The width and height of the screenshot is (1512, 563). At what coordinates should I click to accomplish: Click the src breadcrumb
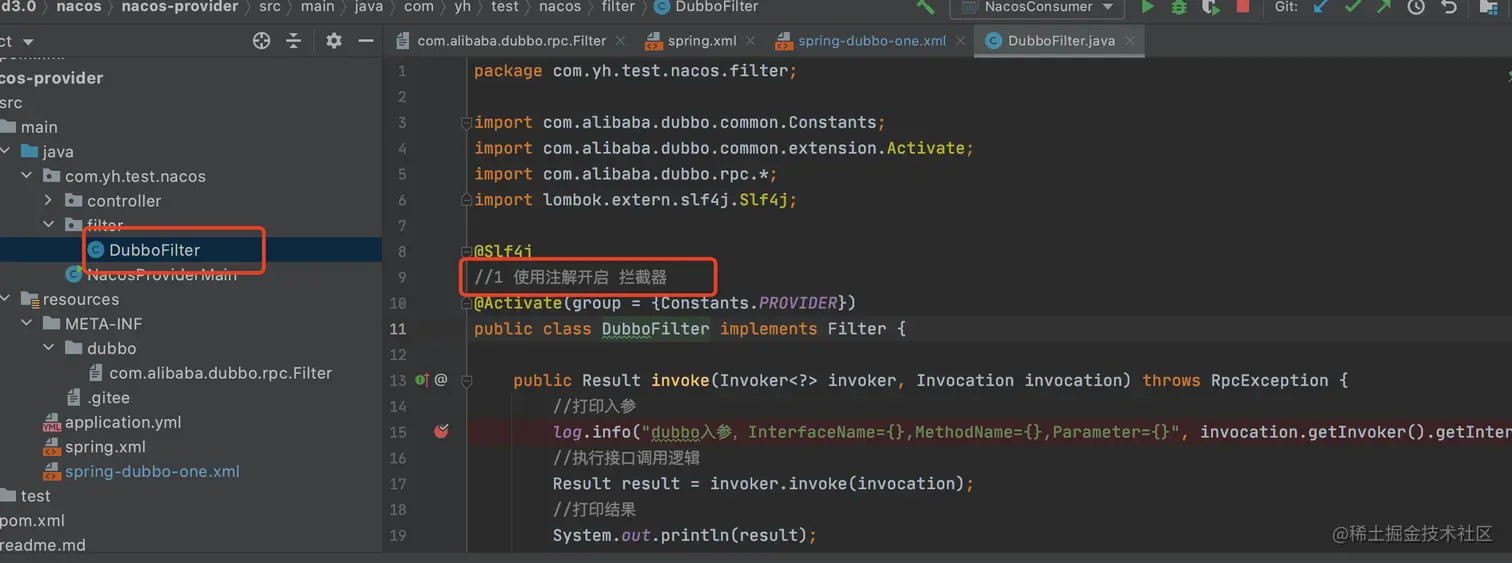pyautogui.click(x=269, y=6)
